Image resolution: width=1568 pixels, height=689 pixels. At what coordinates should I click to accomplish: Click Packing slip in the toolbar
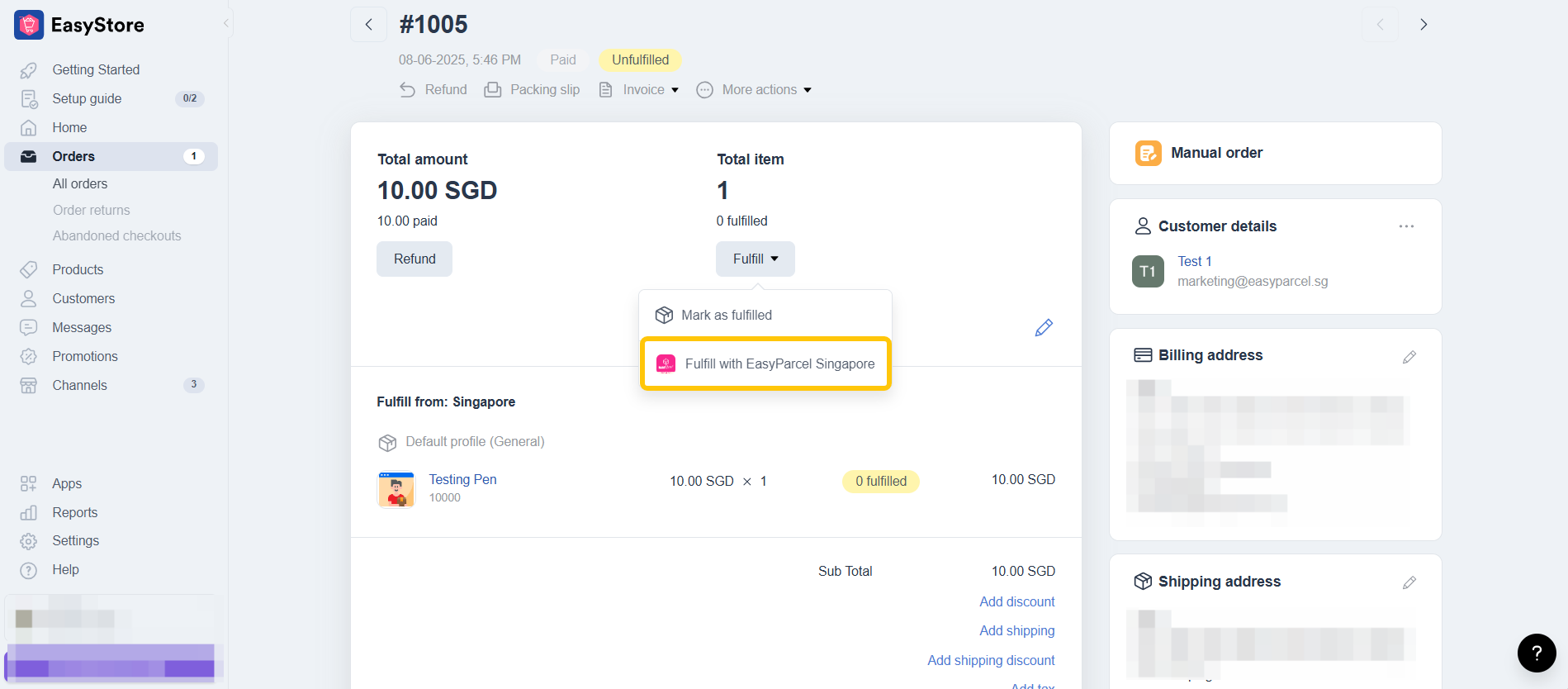(x=533, y=89)
